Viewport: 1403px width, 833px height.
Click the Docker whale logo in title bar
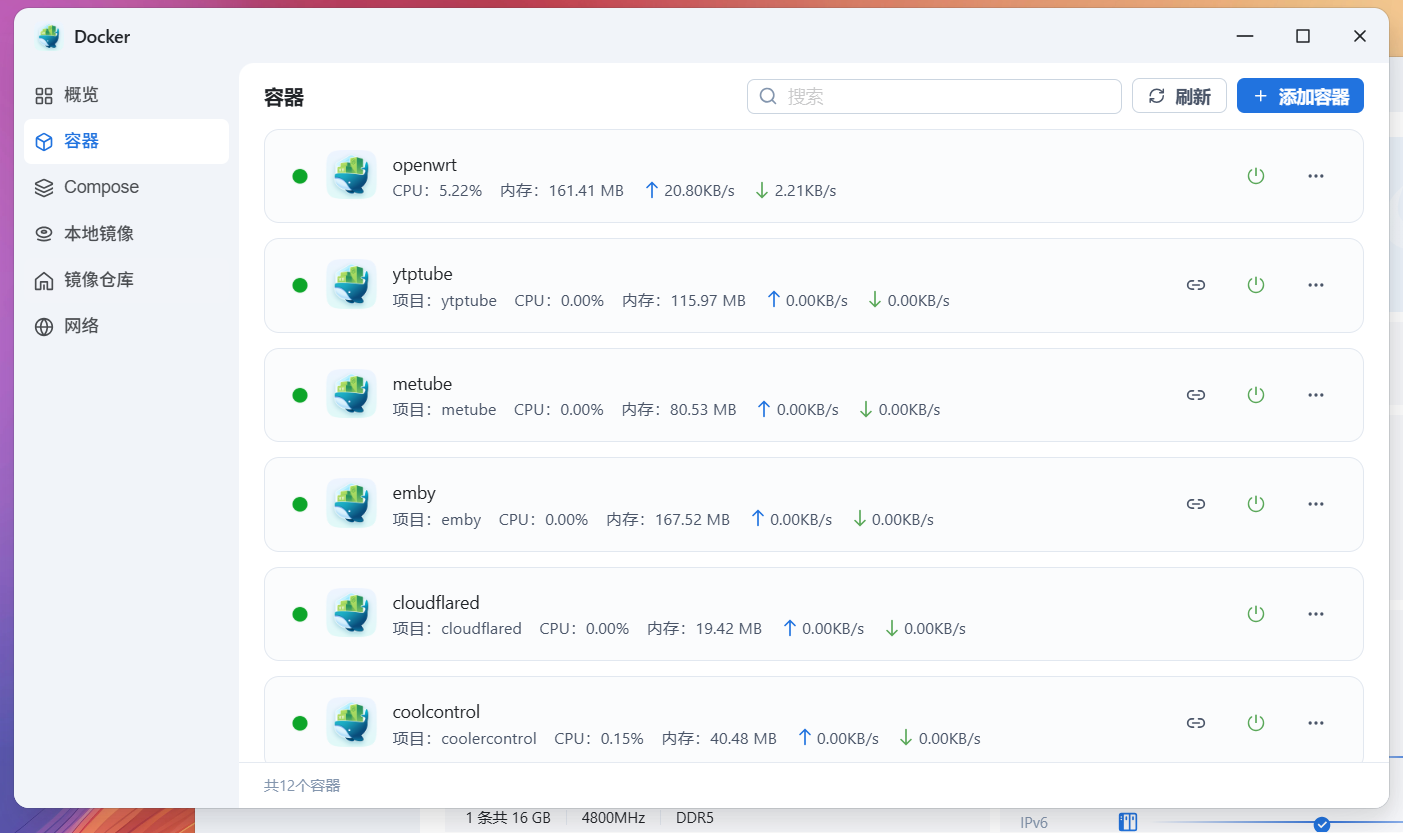point(49,37)
